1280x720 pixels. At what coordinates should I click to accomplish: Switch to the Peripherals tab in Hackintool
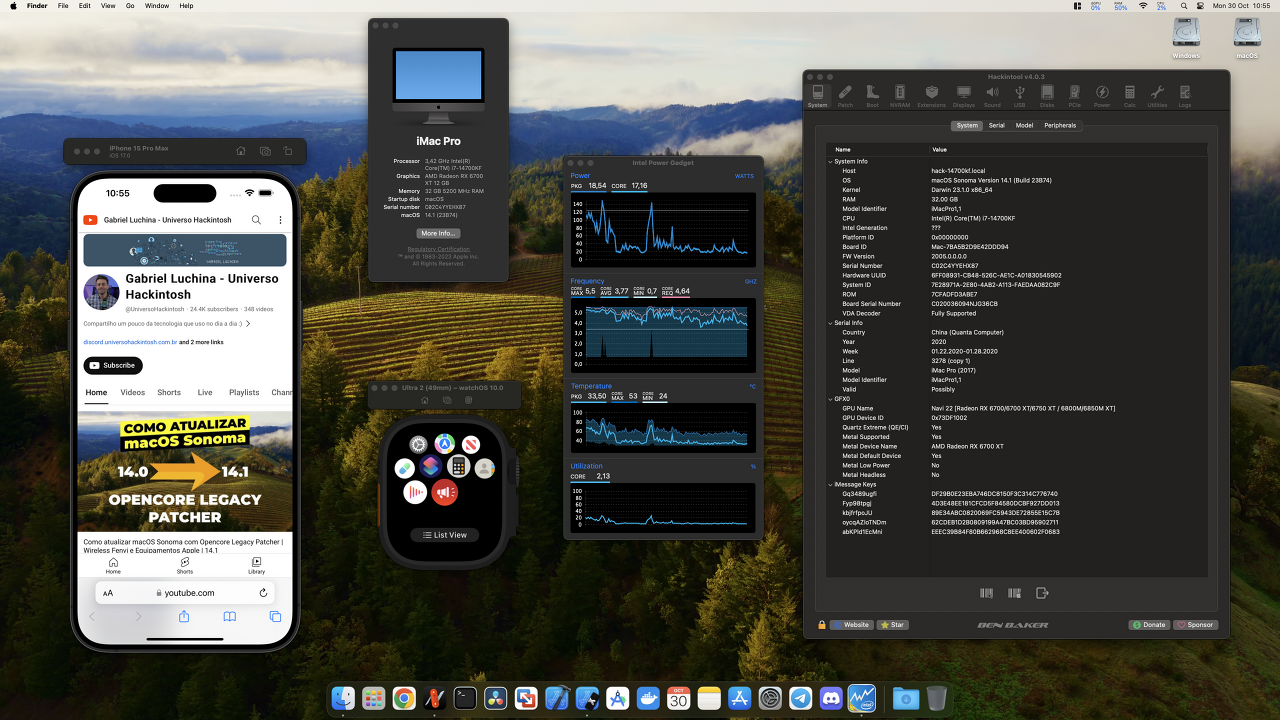[1060, 125]
